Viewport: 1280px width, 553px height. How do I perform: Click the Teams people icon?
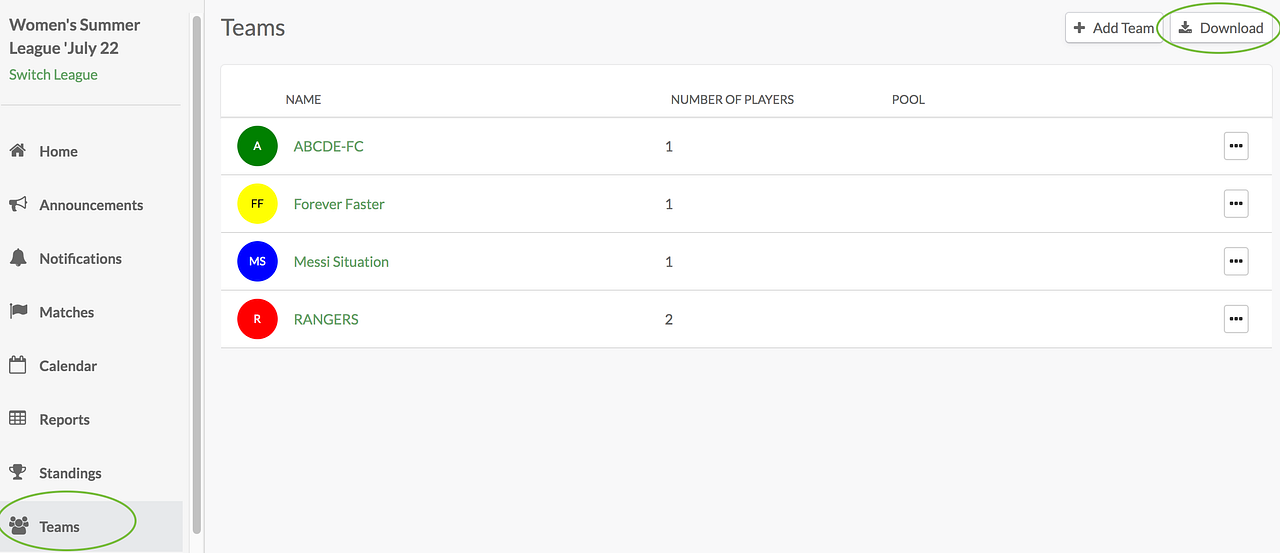click(18, 526)
